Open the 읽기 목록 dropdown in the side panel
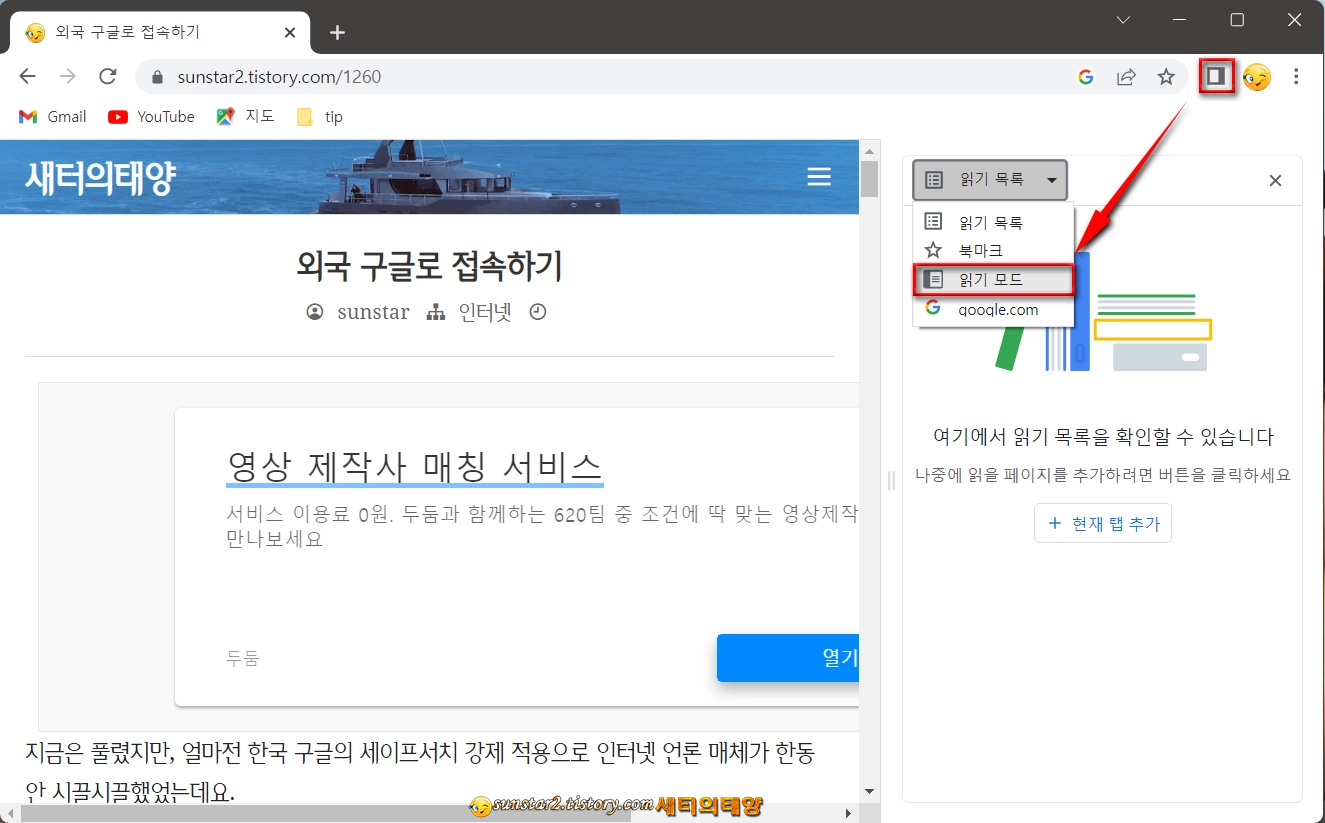 pyautogui.click(x=989, y=180)
